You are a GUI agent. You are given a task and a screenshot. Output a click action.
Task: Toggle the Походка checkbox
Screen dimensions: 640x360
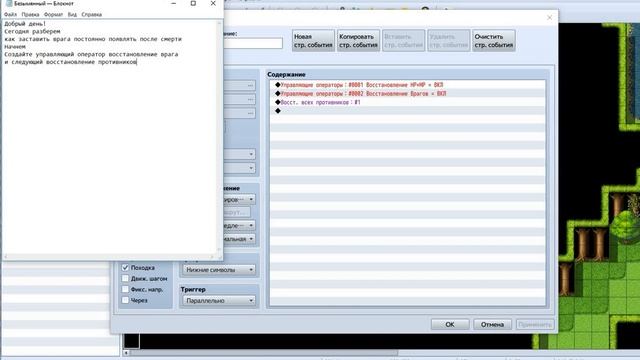pos(125,268)
